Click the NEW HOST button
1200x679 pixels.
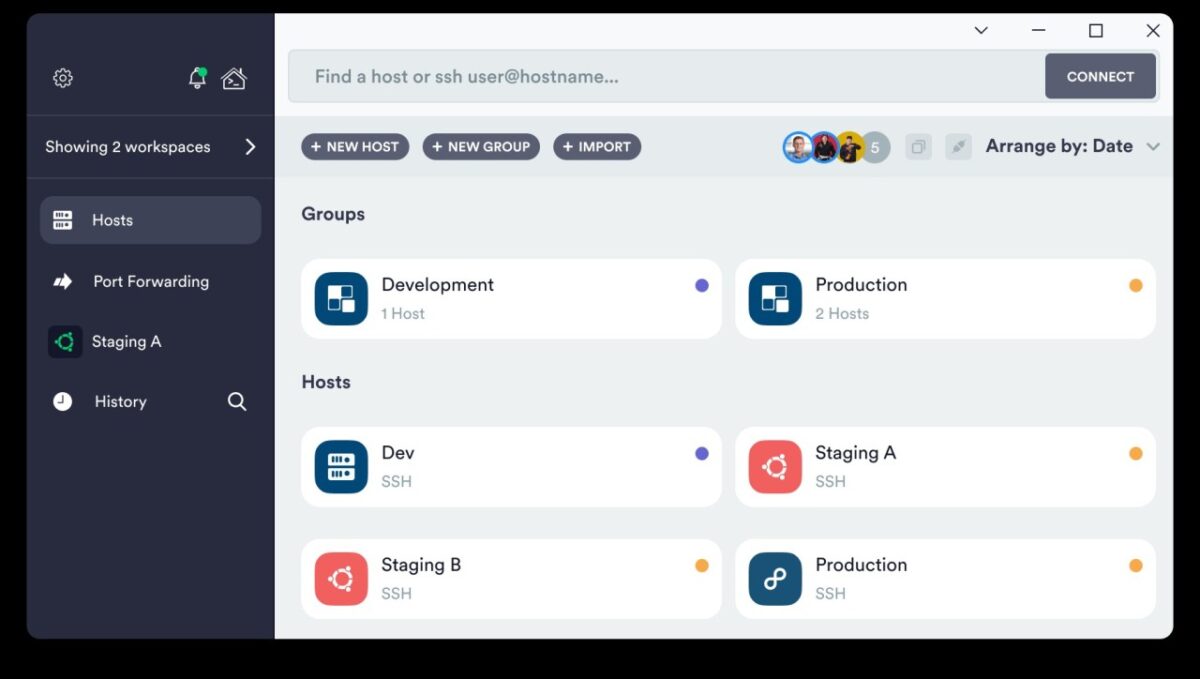[x=355, y=147]
